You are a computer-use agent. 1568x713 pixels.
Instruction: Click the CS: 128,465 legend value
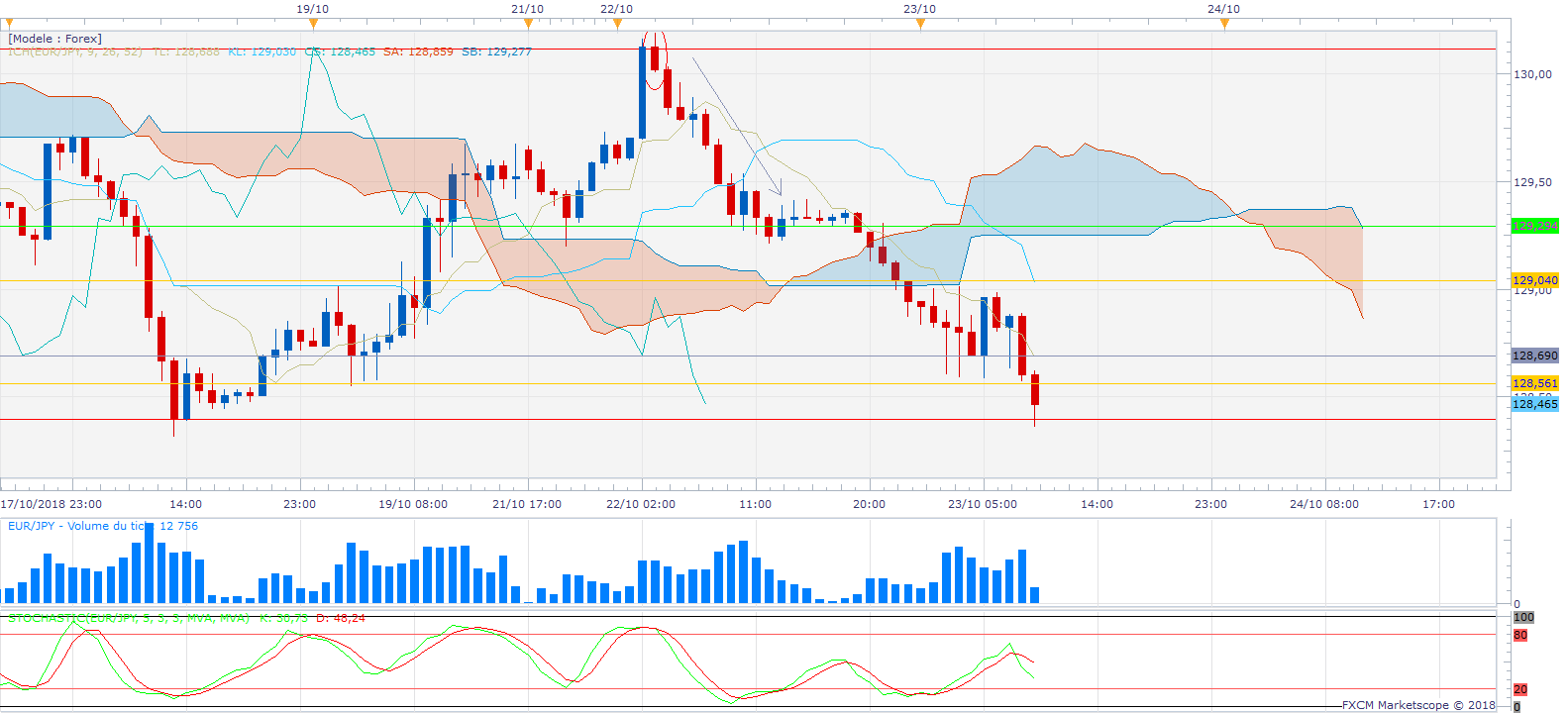pyautogui.click(x=340, y=51)
